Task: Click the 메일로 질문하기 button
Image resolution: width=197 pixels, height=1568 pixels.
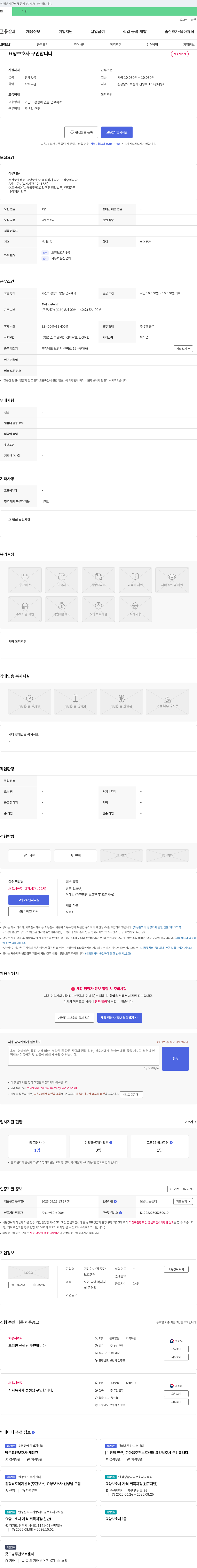Action: pyautogui.click(x=131, y=1094)
